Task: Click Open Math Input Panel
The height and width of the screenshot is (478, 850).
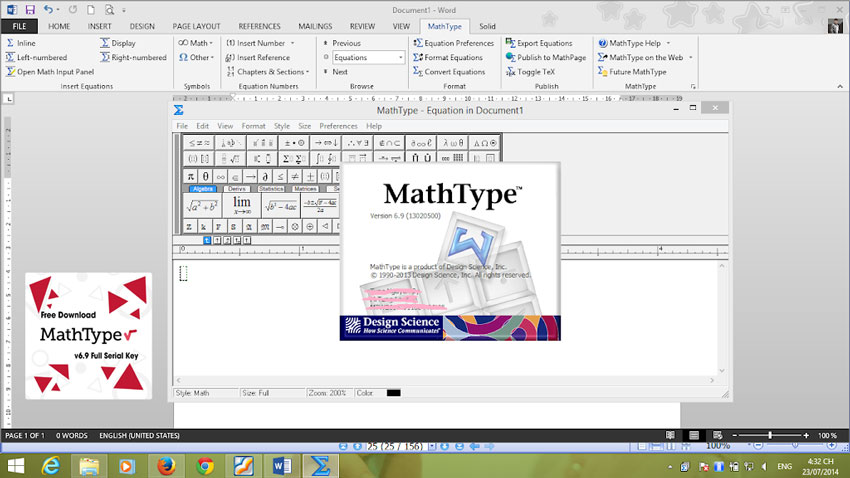Action: [x=50, y=72]
